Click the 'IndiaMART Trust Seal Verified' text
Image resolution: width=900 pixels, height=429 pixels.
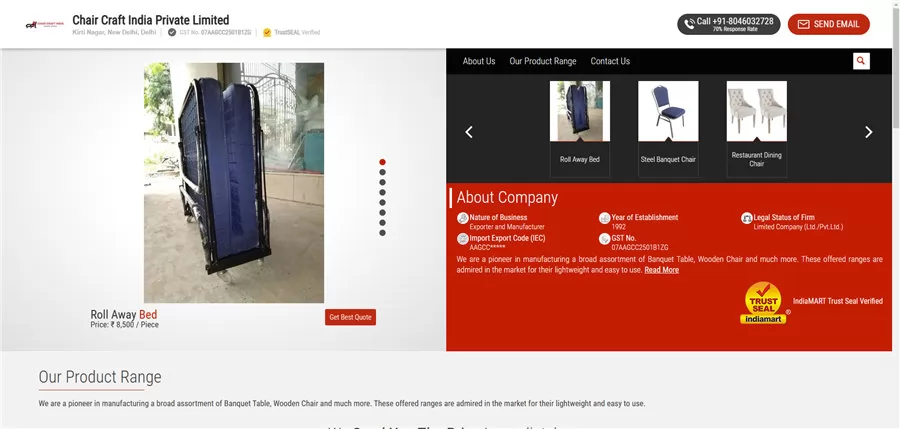[838, 301]
